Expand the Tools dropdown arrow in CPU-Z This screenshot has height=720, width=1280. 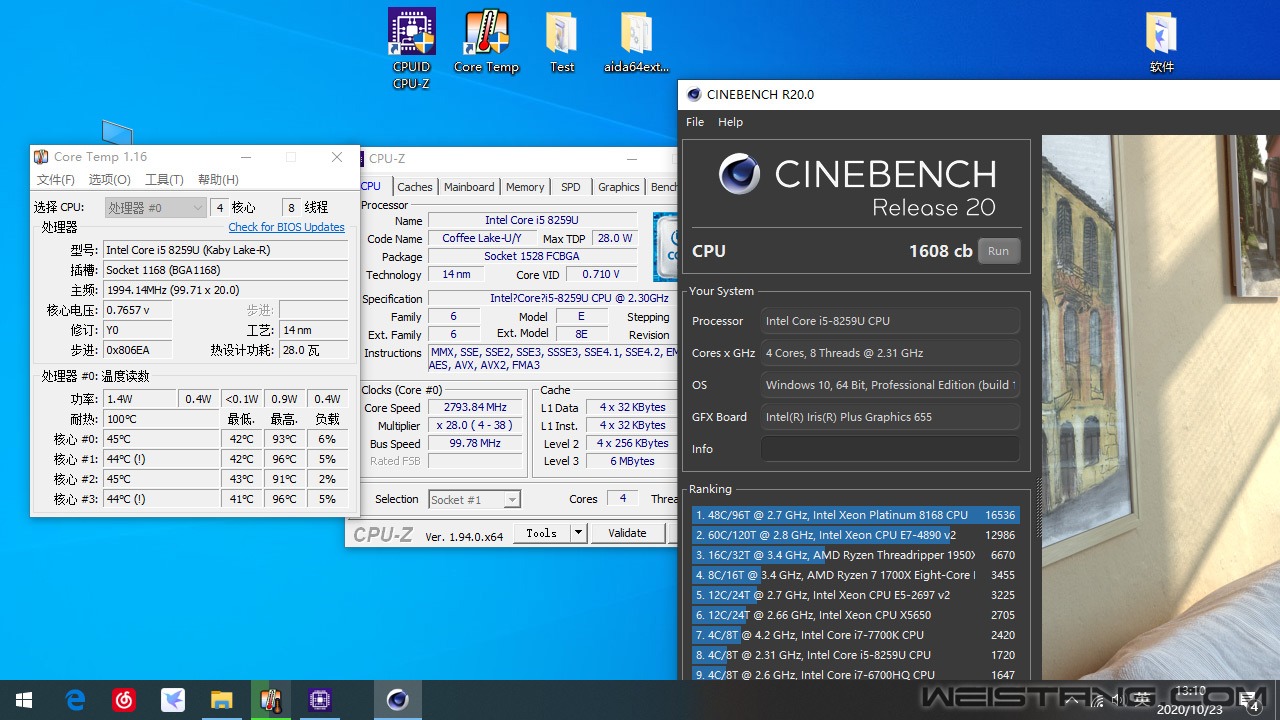578,533
